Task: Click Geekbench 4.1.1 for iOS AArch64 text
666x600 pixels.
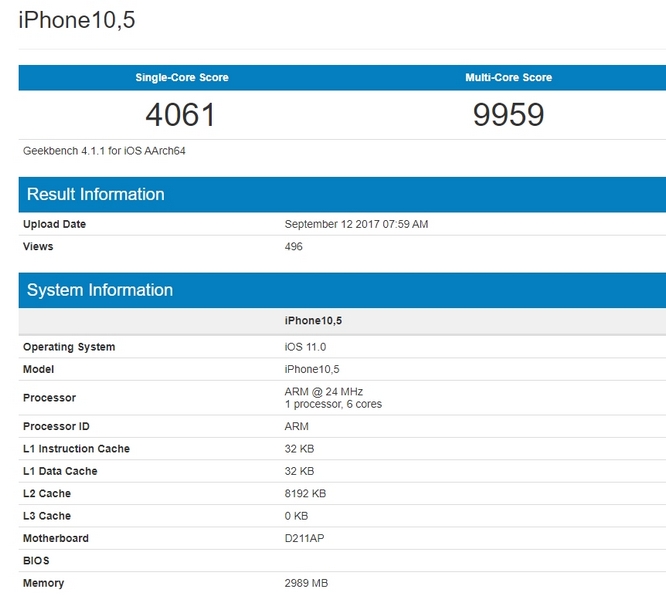Action: [104, 151]
